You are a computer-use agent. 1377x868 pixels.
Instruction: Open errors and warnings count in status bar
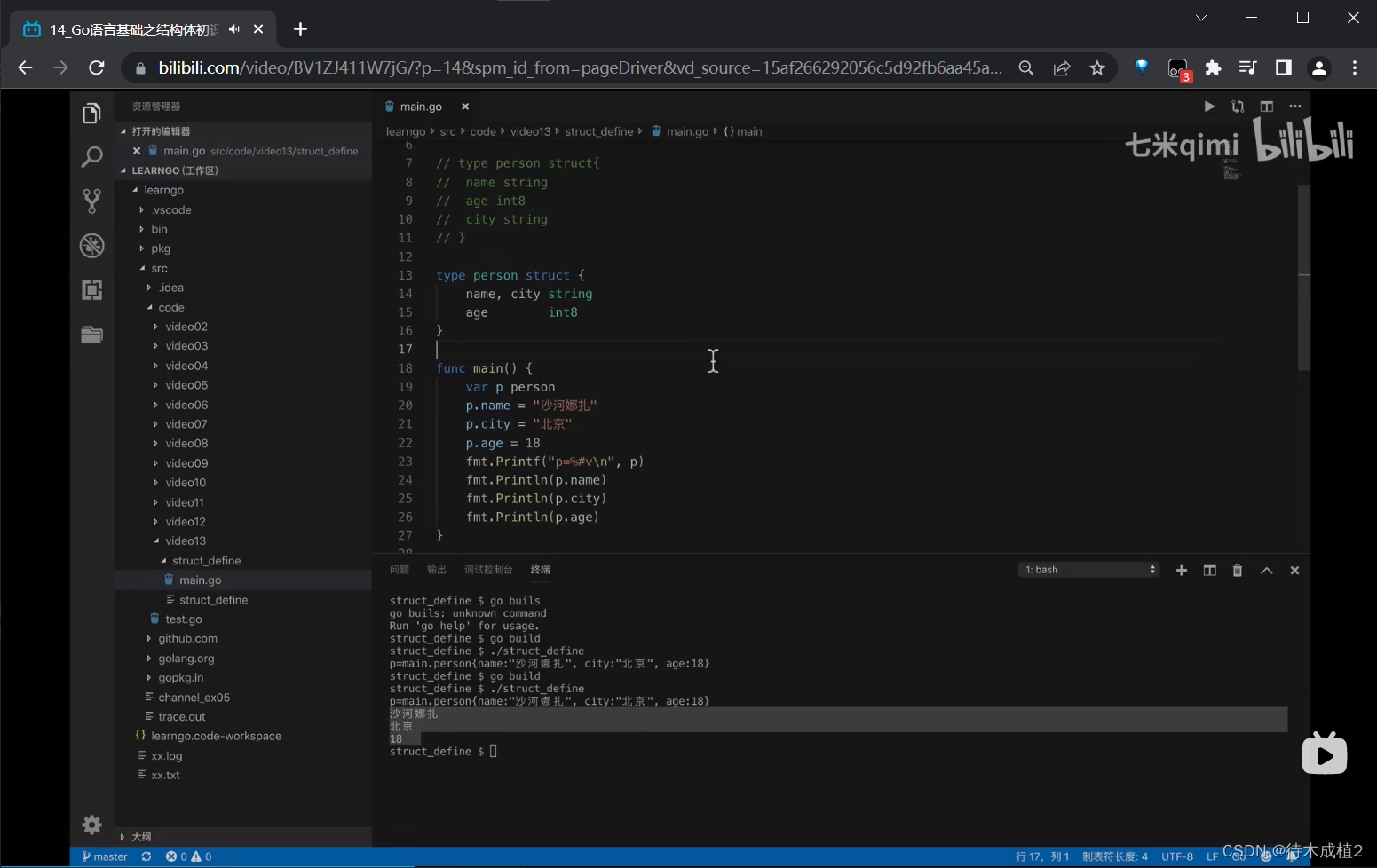[189, 856]
